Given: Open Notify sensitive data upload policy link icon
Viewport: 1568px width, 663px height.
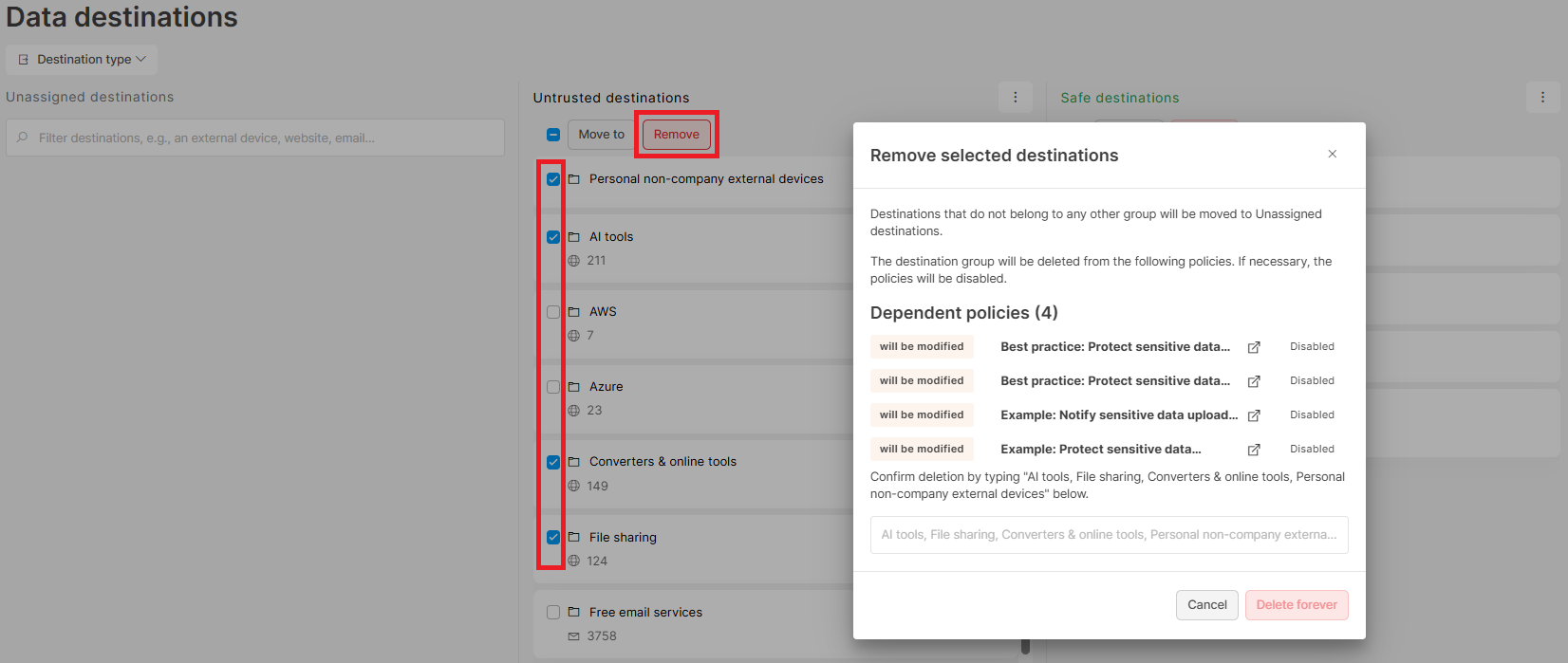Looking at the screenshot, I should coord(1254,415).
